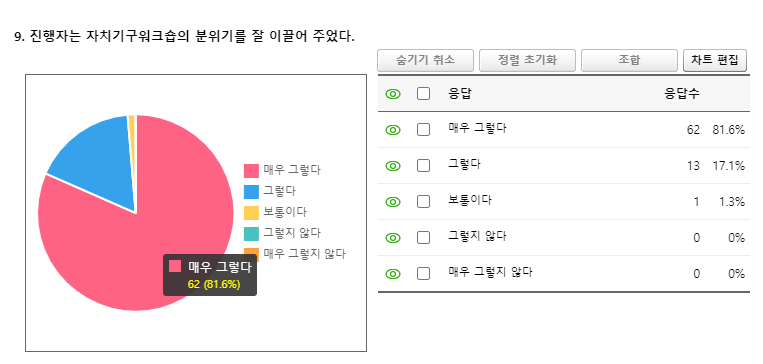Check the select-all box in the header
The image size is (763, 364).
423,94
